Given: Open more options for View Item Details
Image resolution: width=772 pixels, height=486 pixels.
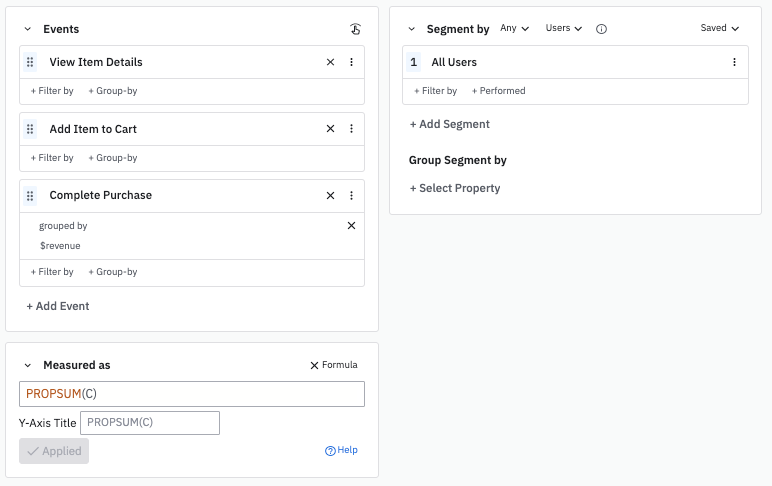Looking at the screenshot, I should tap(351, 62).
